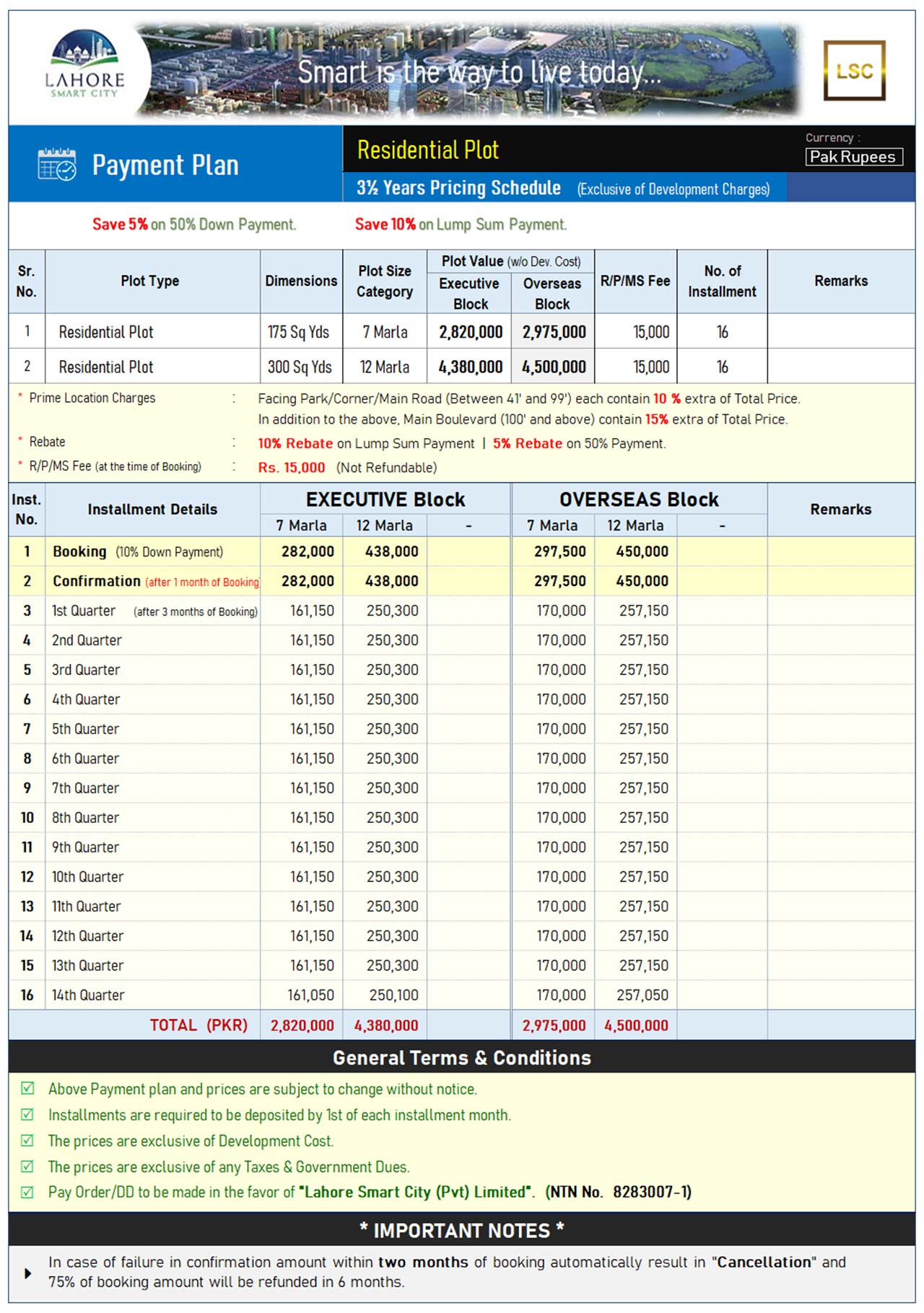Click the 'TOTAL (PKR)' label
Image resolution: width=924 pixels, height=1313 pixels.
(x=199, y=1025)
